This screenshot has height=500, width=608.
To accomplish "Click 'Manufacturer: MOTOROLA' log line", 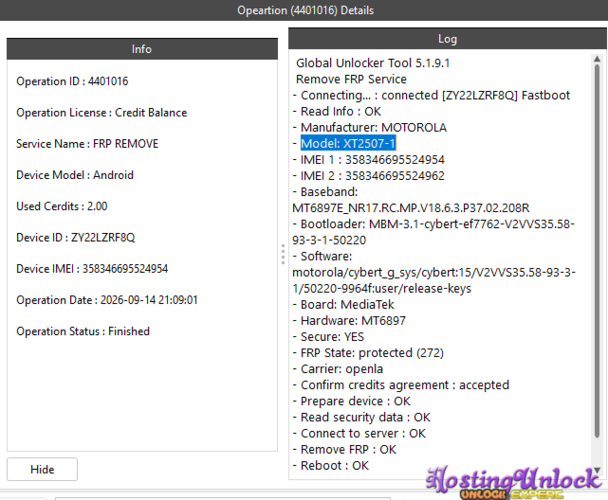I will tap(370, 128).
